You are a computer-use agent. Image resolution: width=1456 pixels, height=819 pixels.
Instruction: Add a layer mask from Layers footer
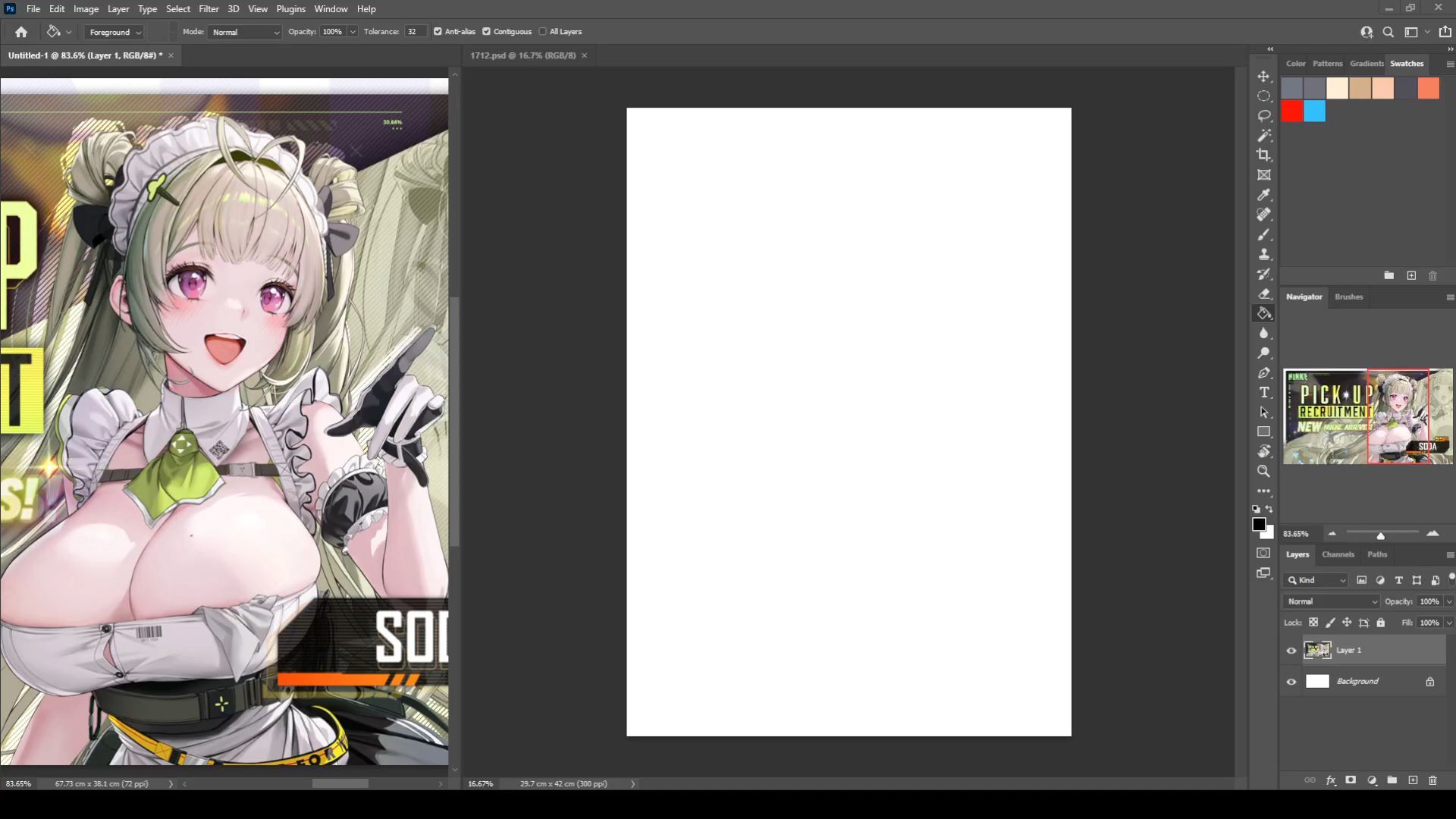coord(1351,780)
